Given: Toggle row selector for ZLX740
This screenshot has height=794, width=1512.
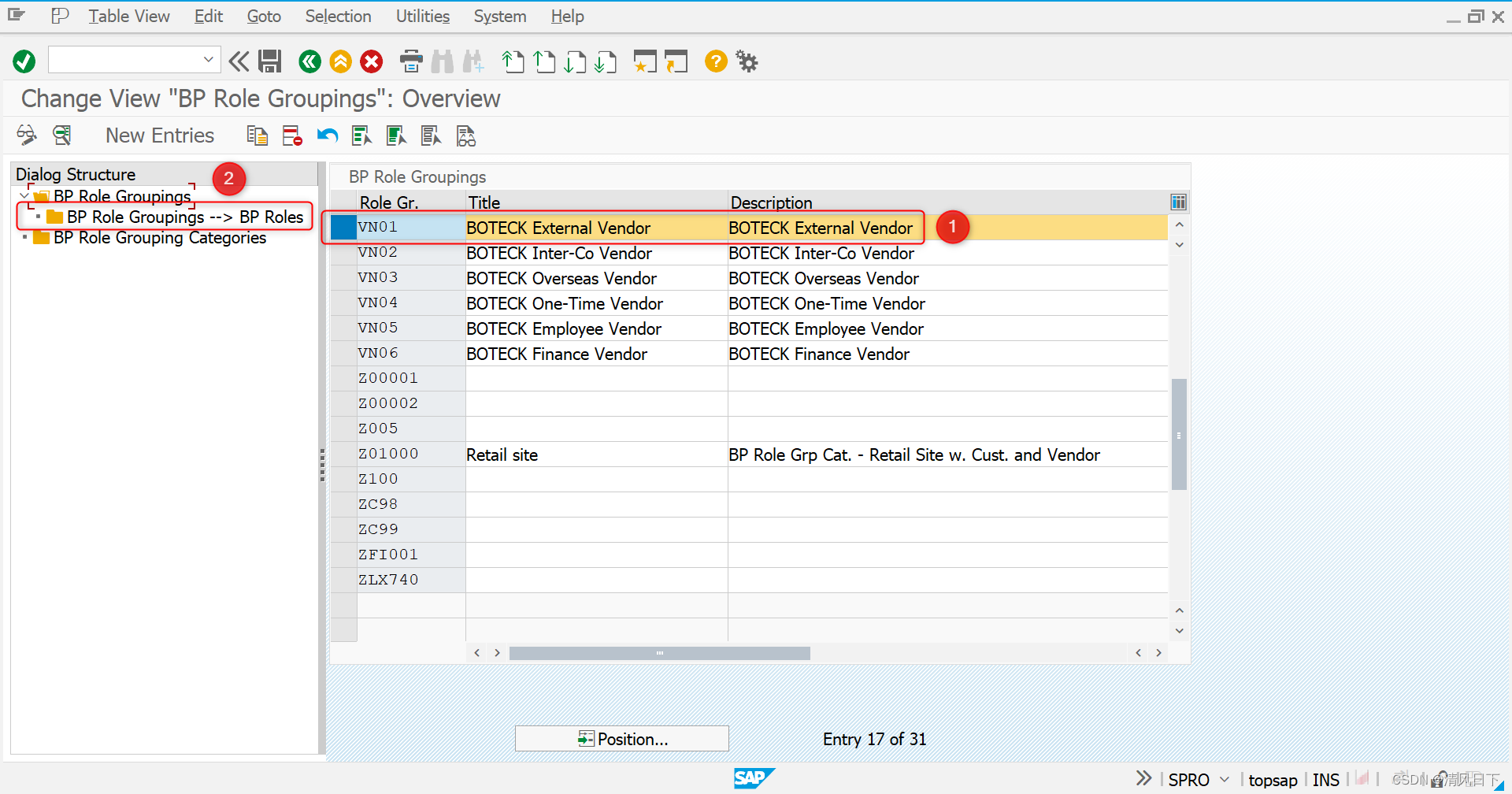Looking at the screenshot, I should [x=343, y=580].
